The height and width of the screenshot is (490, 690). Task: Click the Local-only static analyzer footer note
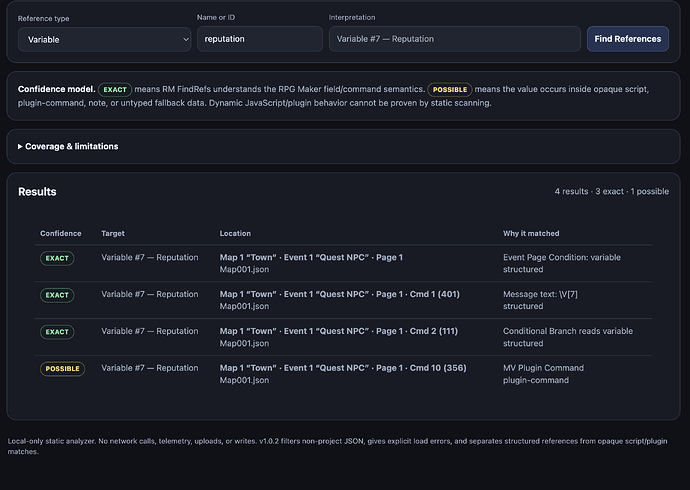337,446
